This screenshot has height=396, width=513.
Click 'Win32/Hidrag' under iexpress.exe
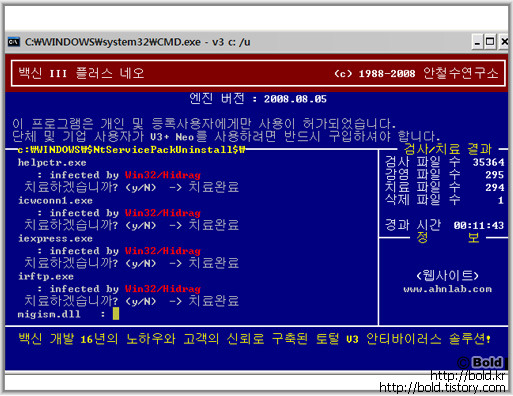pos(163,251)
